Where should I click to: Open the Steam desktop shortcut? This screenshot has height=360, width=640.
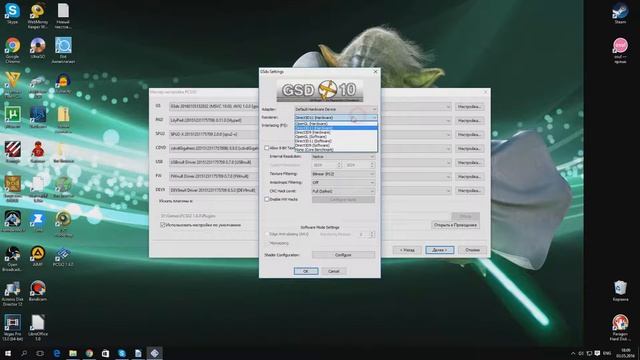click(x=620, y=13)
